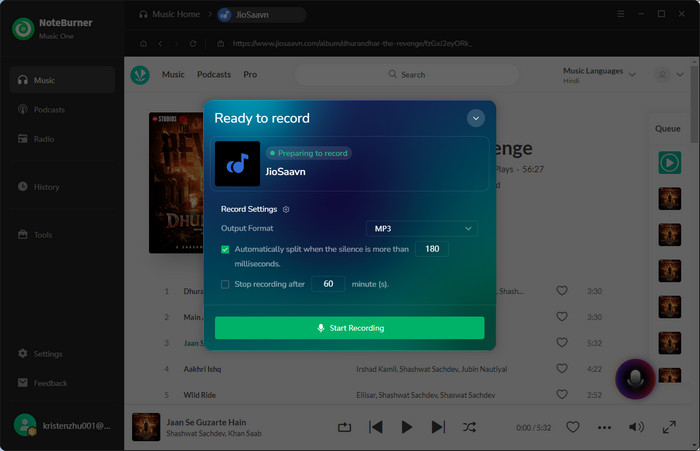Screen dimensions: 700x451
Task: Collapse the Ready to record panel
Action: point(476,118)
